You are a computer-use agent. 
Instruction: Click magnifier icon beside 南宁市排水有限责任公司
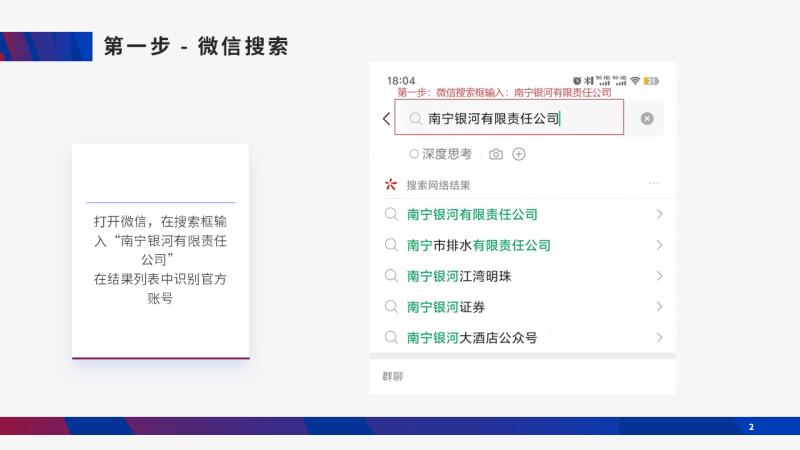[391, 245]
